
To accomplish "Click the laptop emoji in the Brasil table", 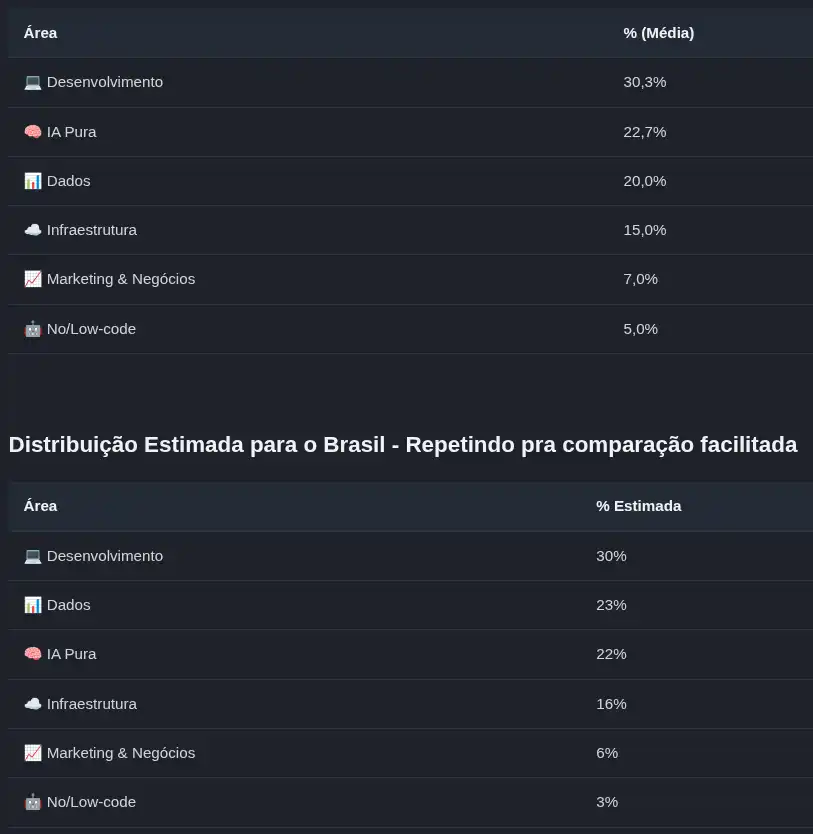I will point(33,556).
